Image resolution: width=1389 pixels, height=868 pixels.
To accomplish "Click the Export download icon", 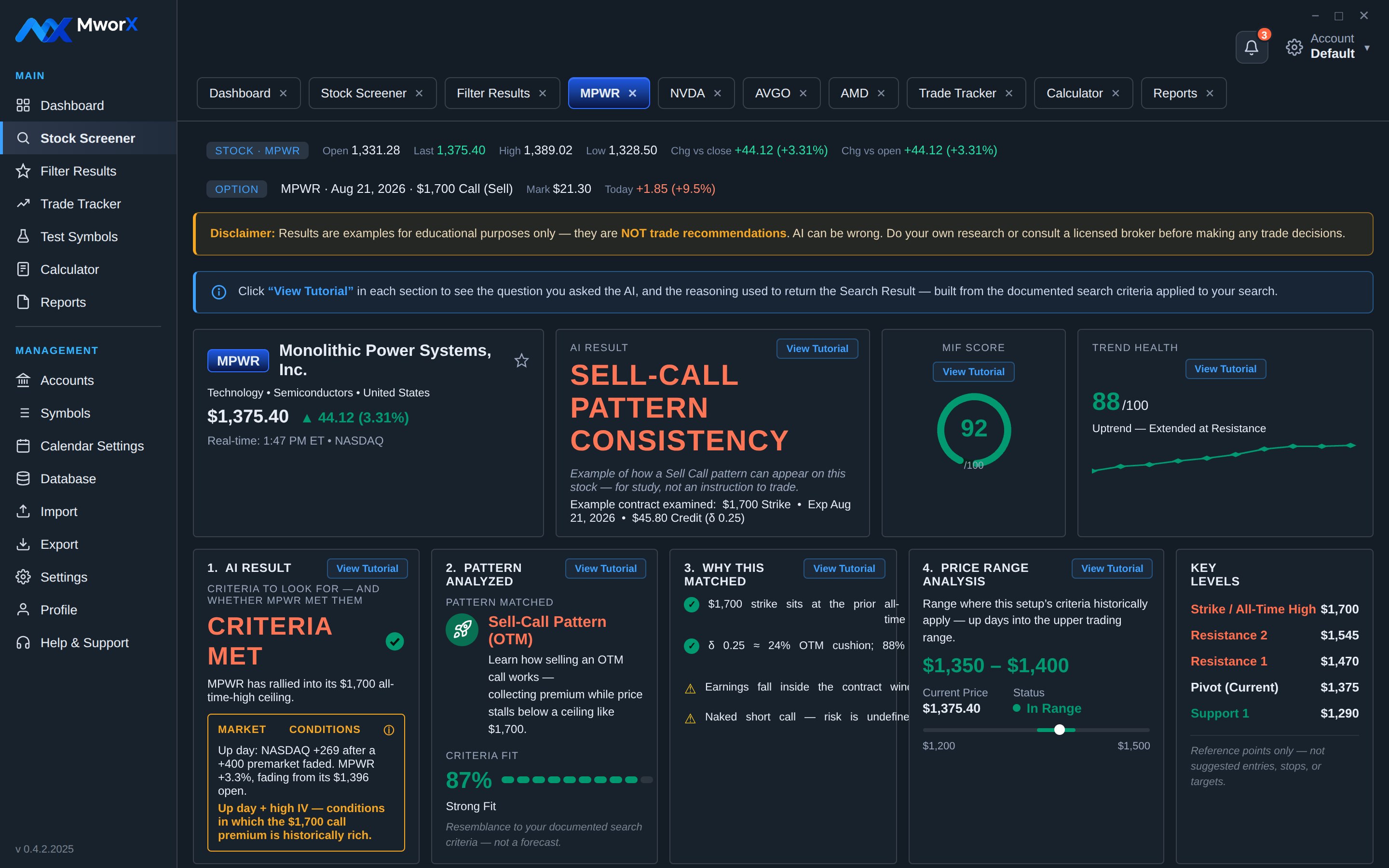I will (x=23, y=543).
